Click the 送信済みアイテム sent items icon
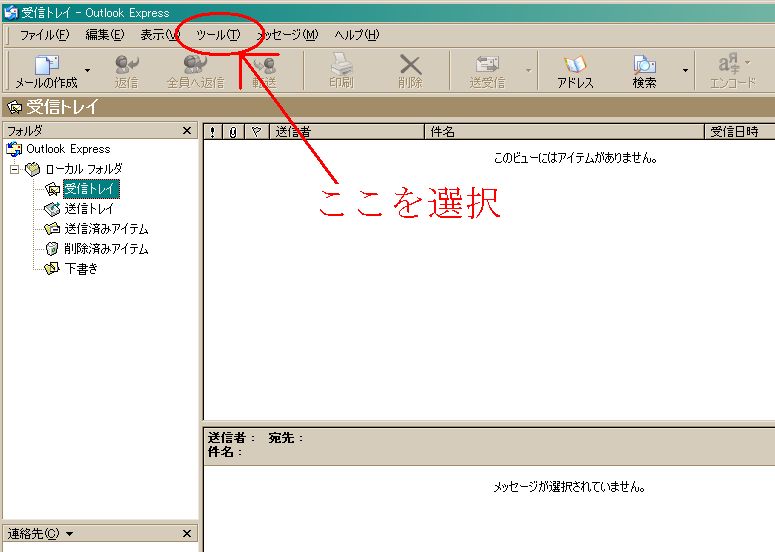The width and height of the screenshot is (775, 552). coord(52,229)
